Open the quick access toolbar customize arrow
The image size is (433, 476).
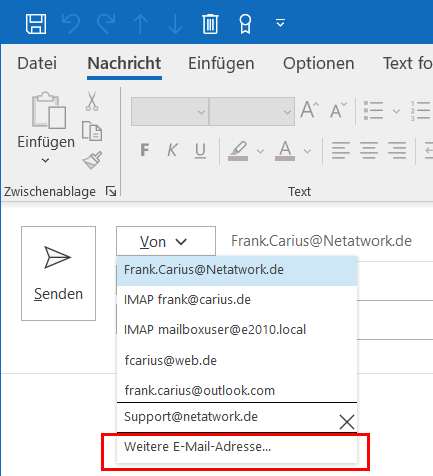coord(280,23)
